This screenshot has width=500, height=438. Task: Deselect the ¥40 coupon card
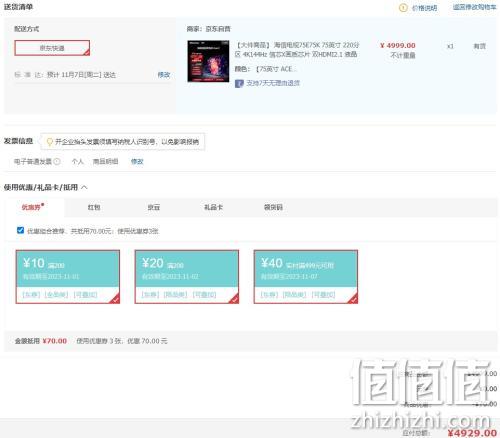point(306,277)
